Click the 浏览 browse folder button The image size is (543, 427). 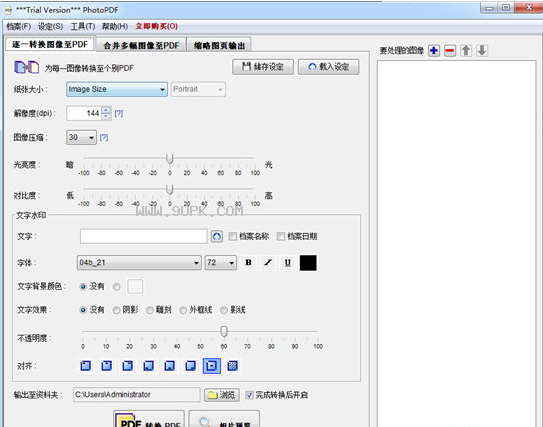tap(222, 395)
